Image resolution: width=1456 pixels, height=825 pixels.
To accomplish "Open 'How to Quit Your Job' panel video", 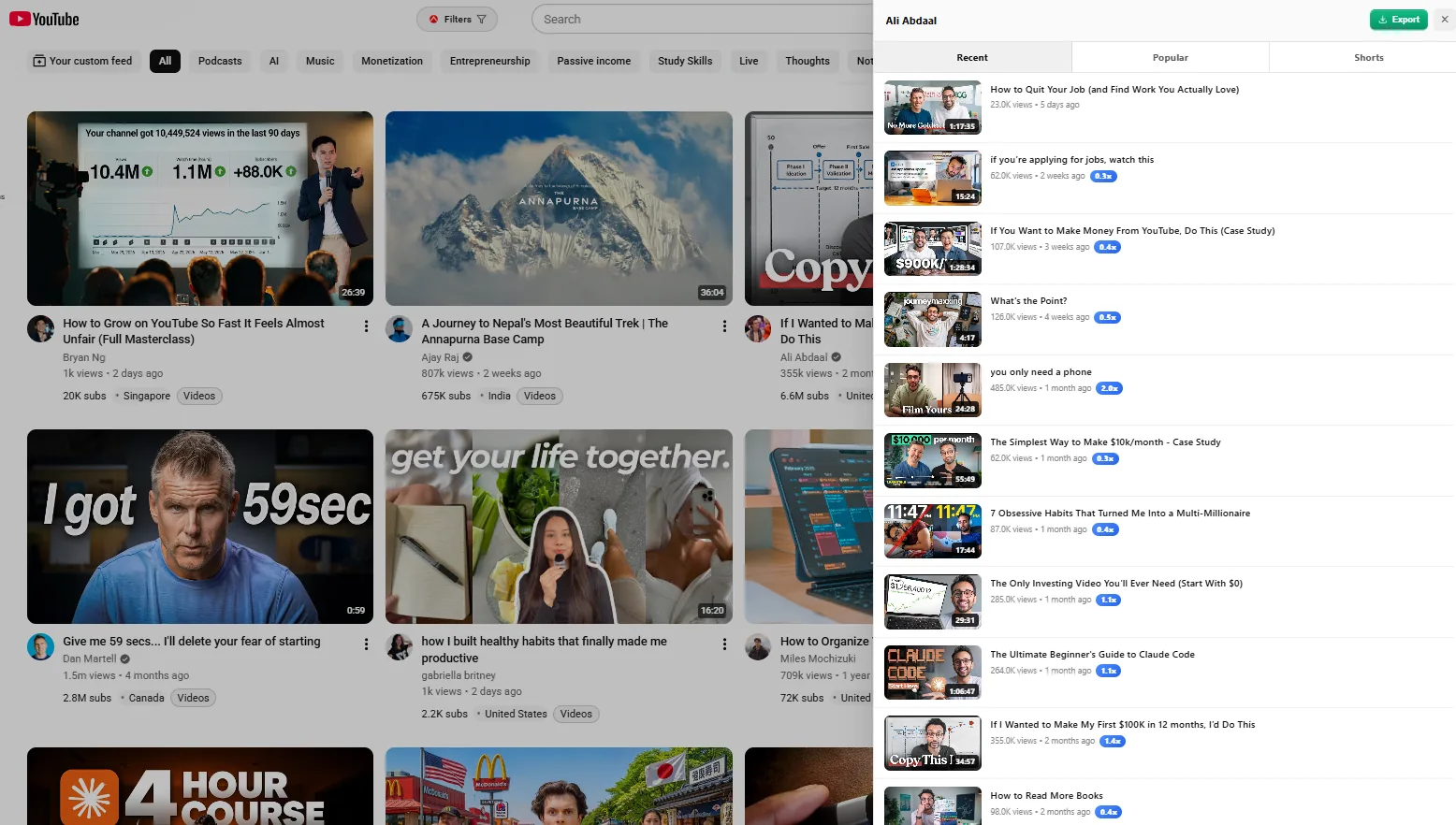I will 1114,90.
